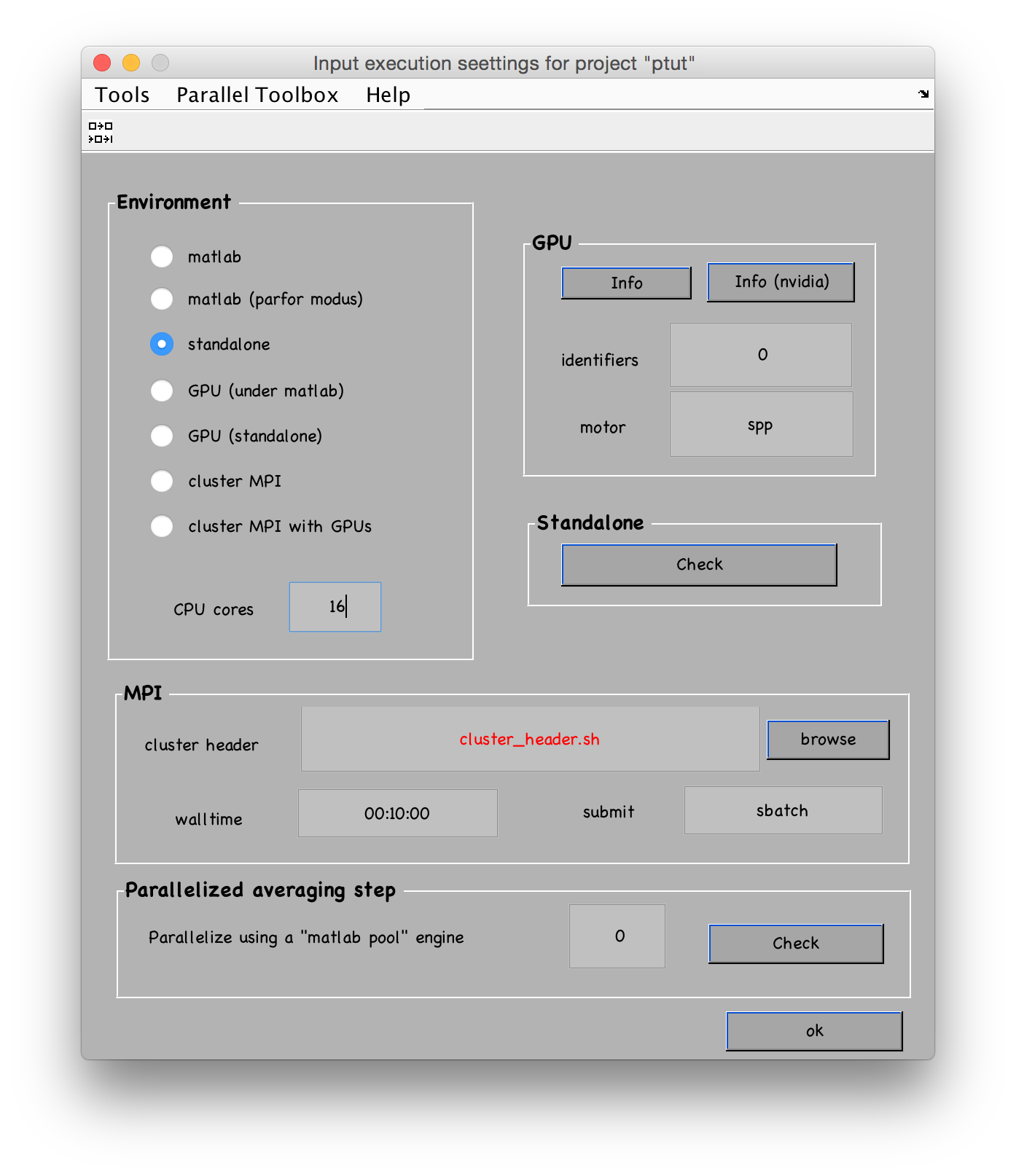Click the 'cluster header' label

pyautogui.click(x=201, y=745)
